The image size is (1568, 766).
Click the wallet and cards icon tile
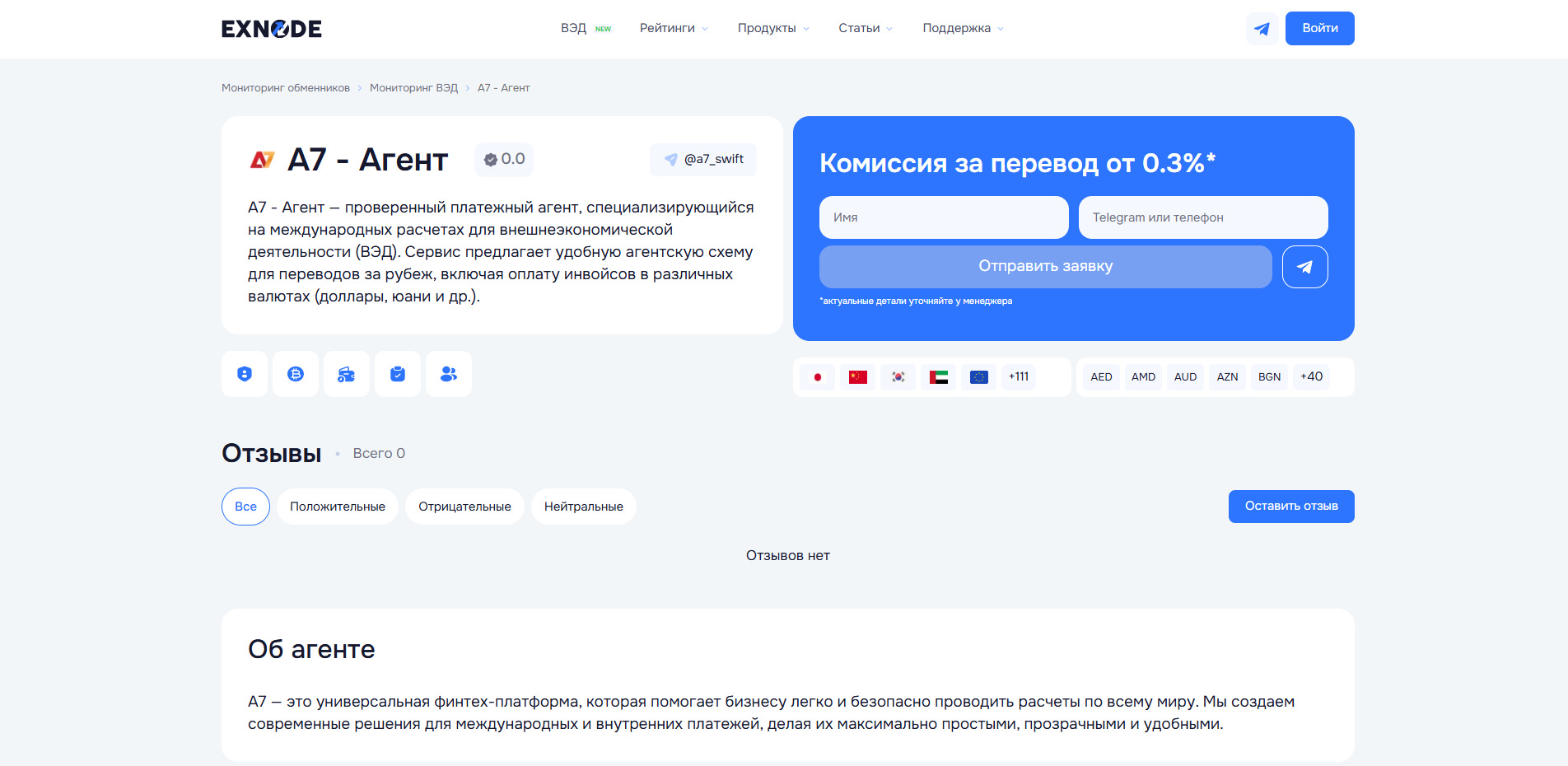pos(347,374)
